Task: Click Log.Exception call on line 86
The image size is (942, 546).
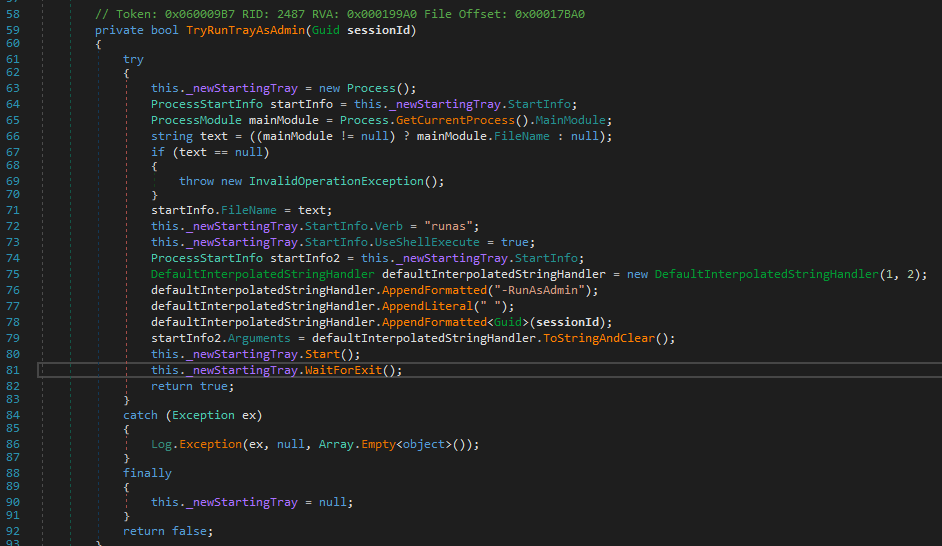Action: click(196, 444)
